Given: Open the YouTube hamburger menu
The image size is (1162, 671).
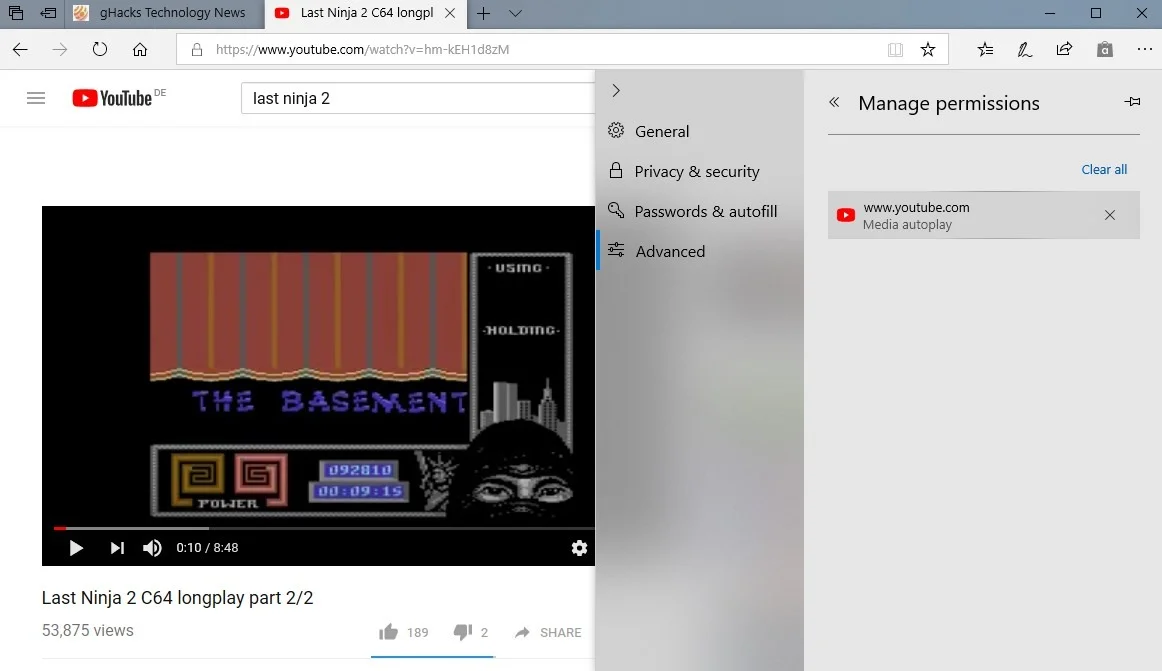Looking at the screenshot, I should (36, 98).
